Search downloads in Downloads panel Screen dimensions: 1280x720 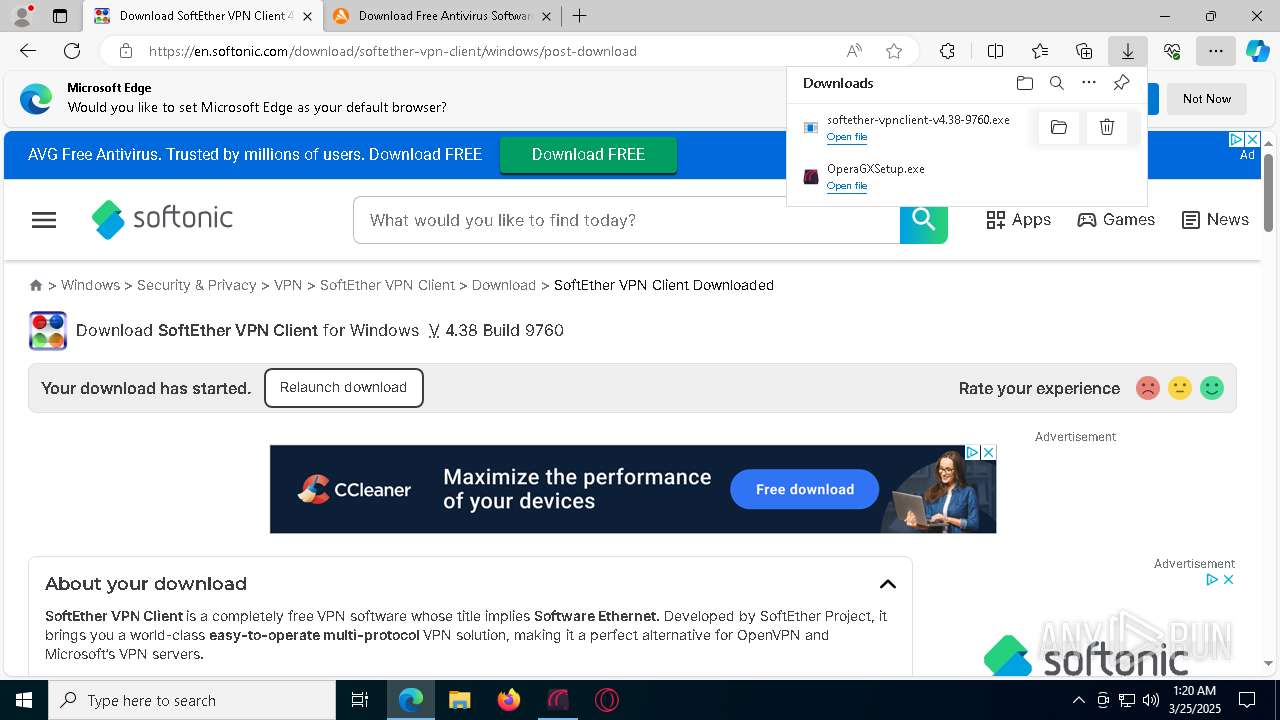pyautogui.click(x=1056, y=83)
